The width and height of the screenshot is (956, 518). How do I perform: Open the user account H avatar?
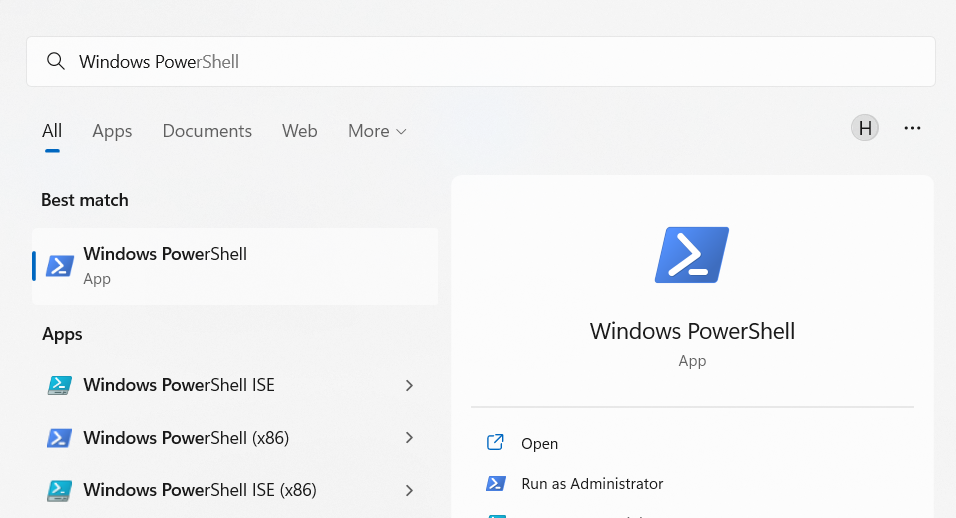[x=865, y=128]
